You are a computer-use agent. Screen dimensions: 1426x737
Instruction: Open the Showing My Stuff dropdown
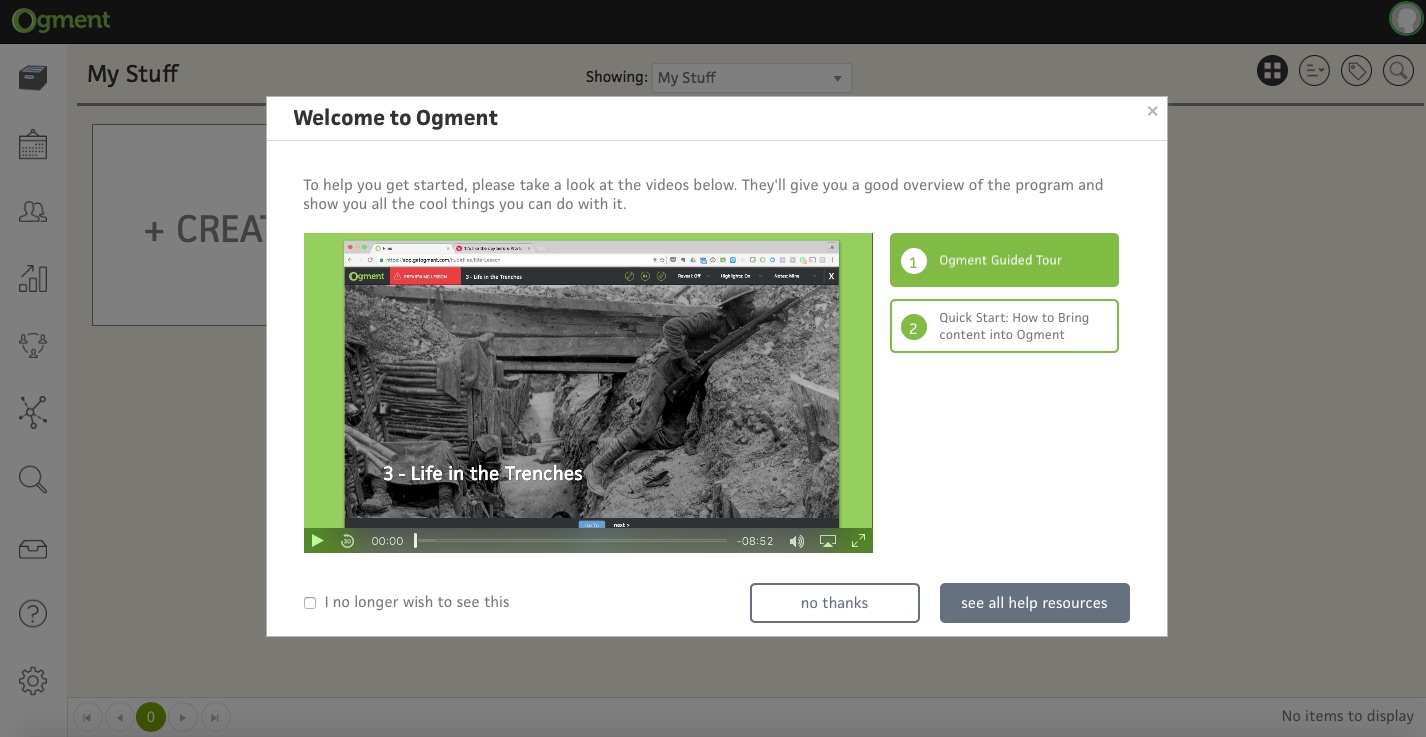(x=752, y=78)
